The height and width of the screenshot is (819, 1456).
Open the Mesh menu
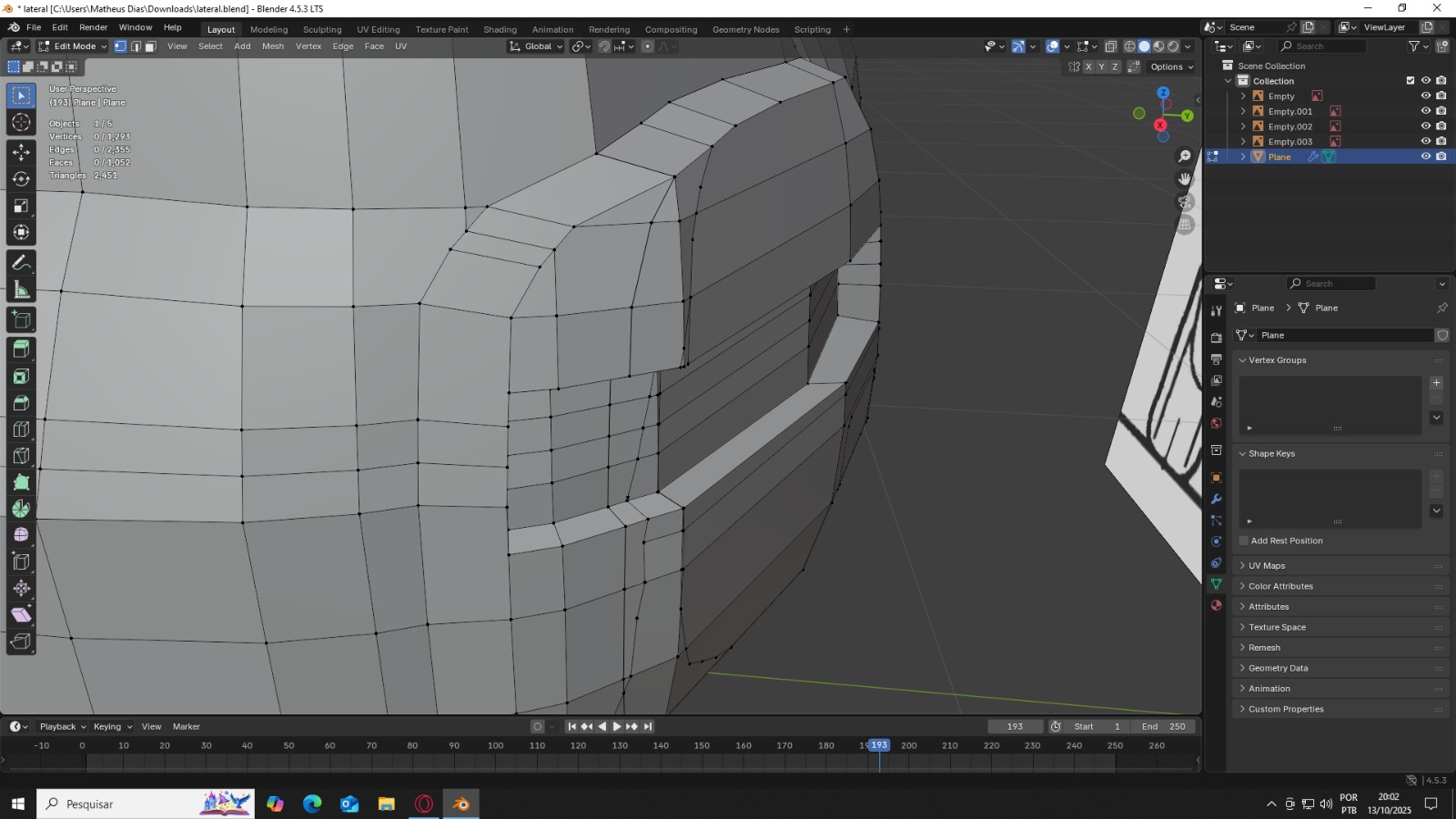[x=273, y=46]
